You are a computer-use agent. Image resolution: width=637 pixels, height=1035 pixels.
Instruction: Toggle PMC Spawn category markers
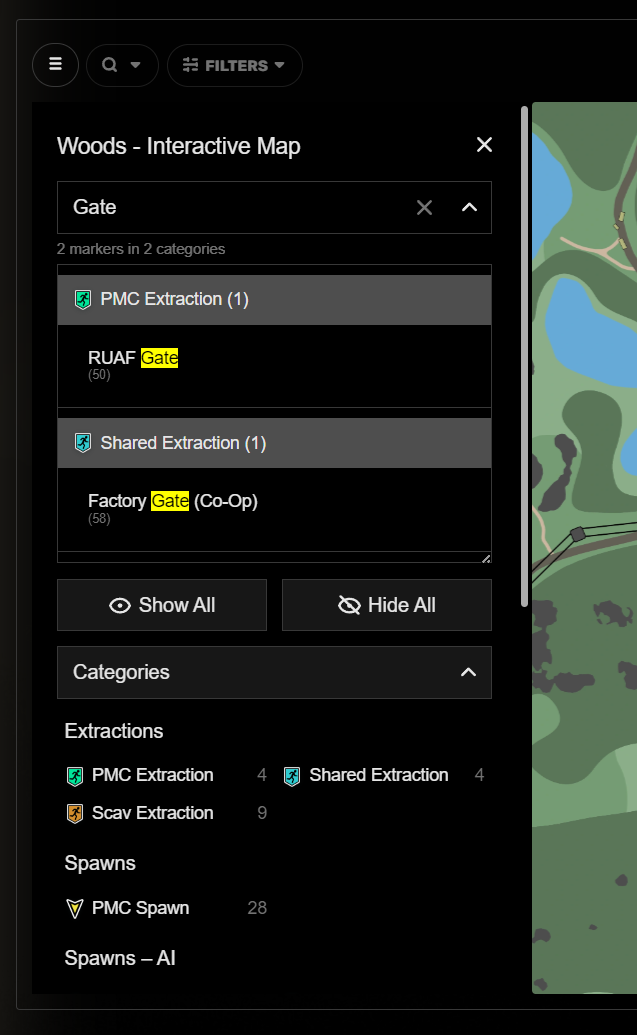166,908
